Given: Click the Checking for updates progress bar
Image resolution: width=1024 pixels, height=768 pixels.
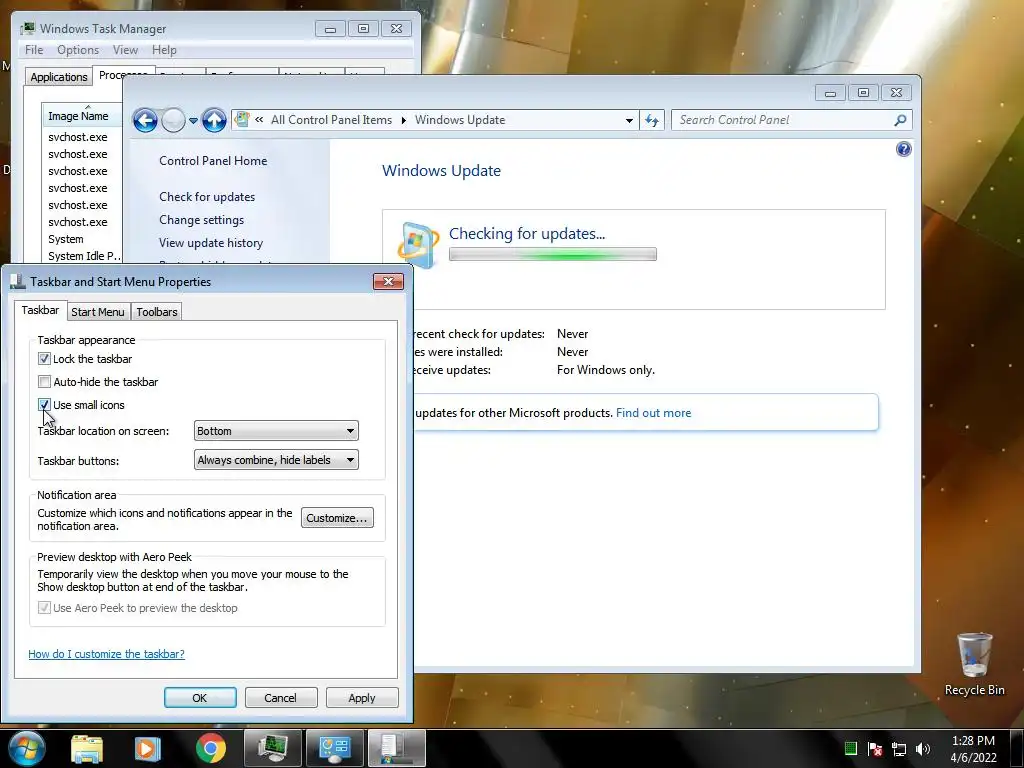Looking at the screenshot, I should [x=552, y=254].
